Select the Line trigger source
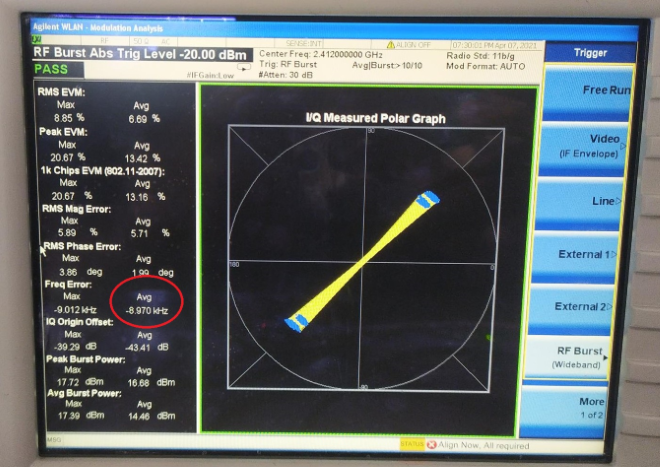Image resolution: width=660 pixels, height=467 pixels. (x=592, y=201)
